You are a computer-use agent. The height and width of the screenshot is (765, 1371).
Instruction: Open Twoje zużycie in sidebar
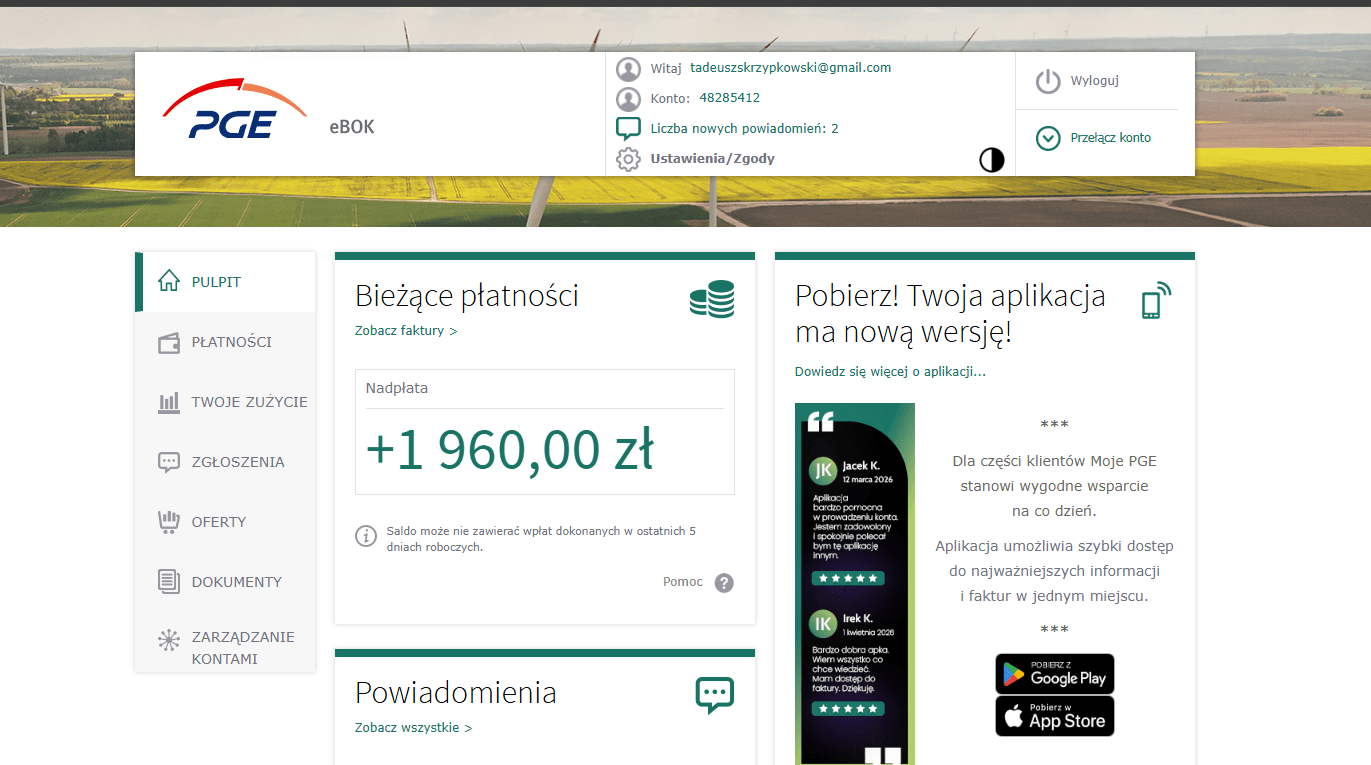[225, 402]
